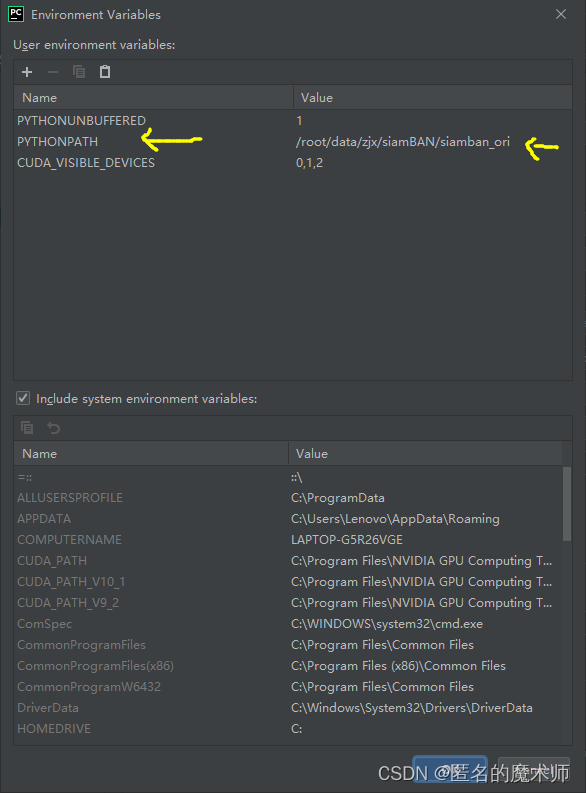
Task: Sort user variables by Value header
Action: coord(433,98)
